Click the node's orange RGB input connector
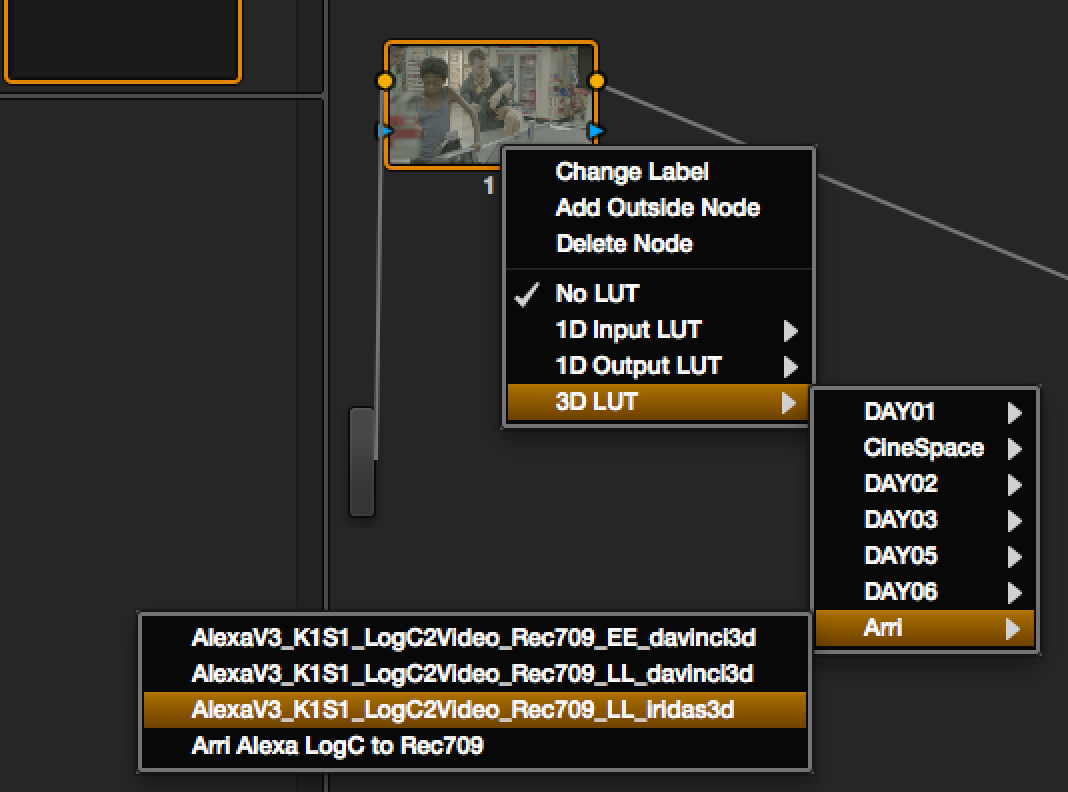The height and width of the screenshot is (792, 1068). coord(386,81)
